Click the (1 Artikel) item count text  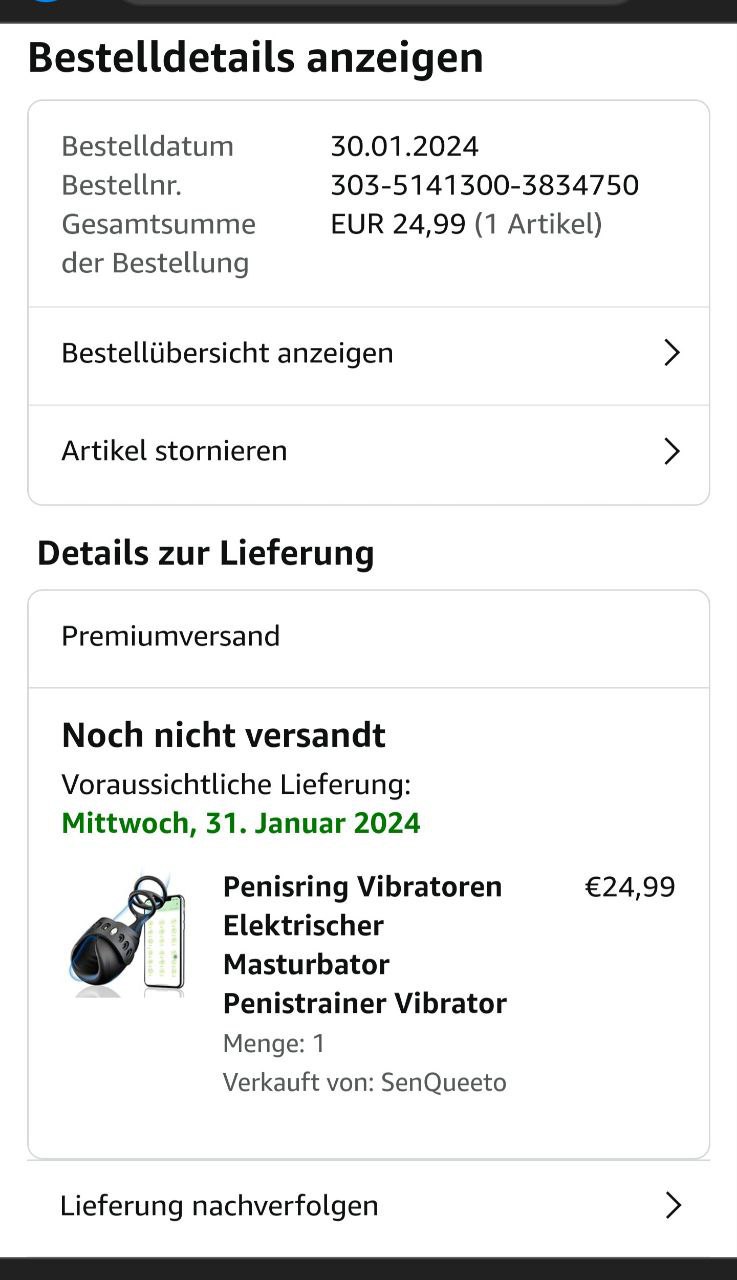click(x=538, y=224)
